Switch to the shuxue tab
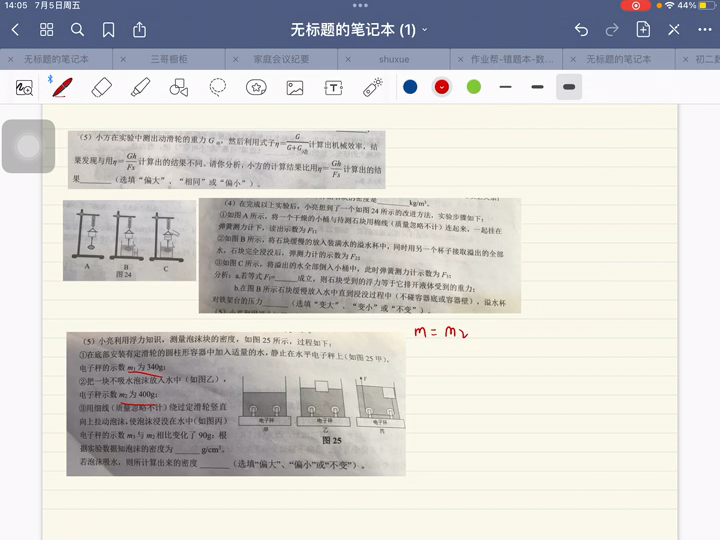The height and width of the screenshot is (540, 720). pos(394,59)
